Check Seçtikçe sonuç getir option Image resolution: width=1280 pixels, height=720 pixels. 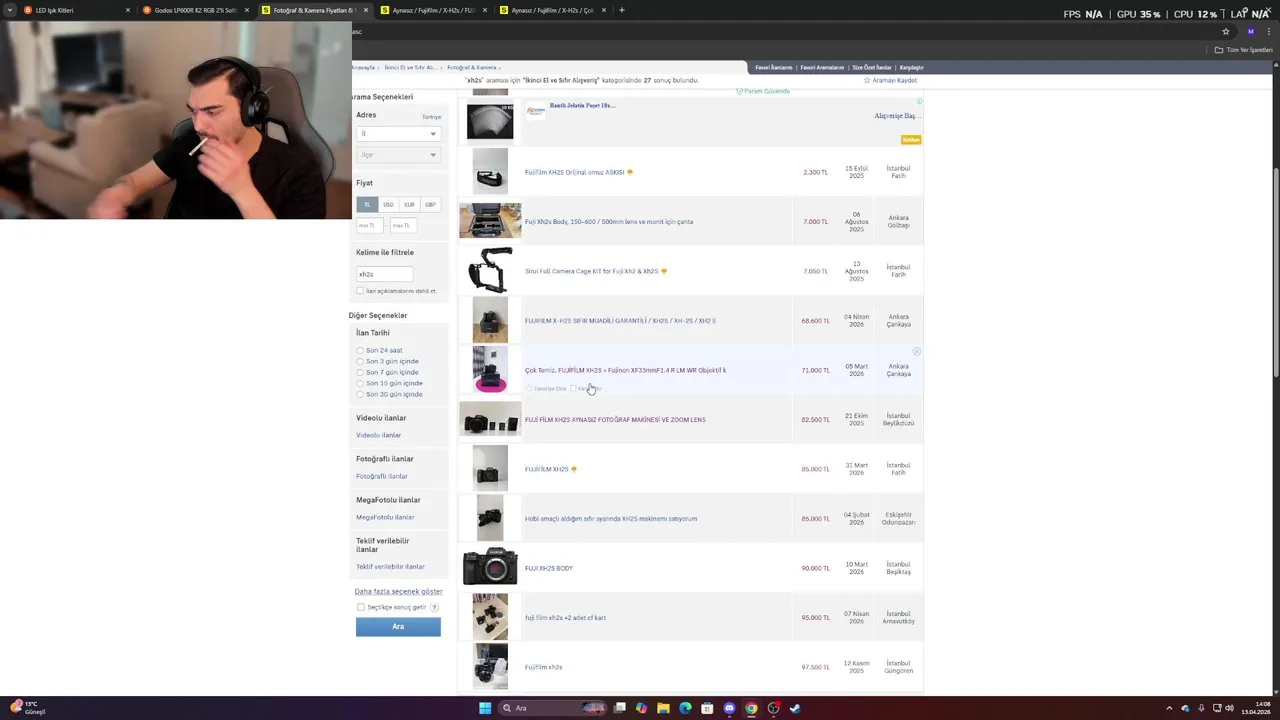coord(361,607)
